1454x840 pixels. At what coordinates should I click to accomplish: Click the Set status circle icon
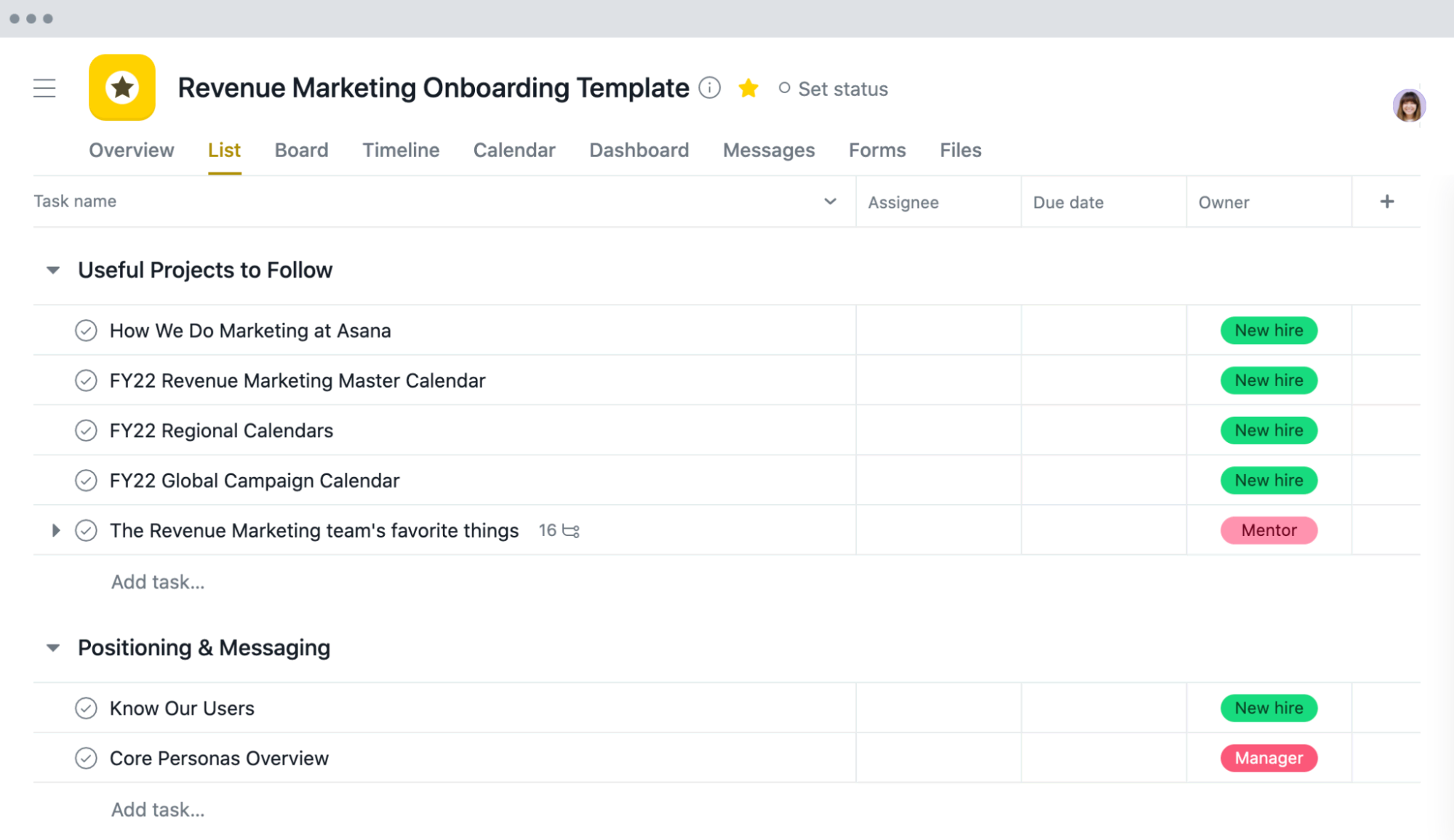coord(784,88)
